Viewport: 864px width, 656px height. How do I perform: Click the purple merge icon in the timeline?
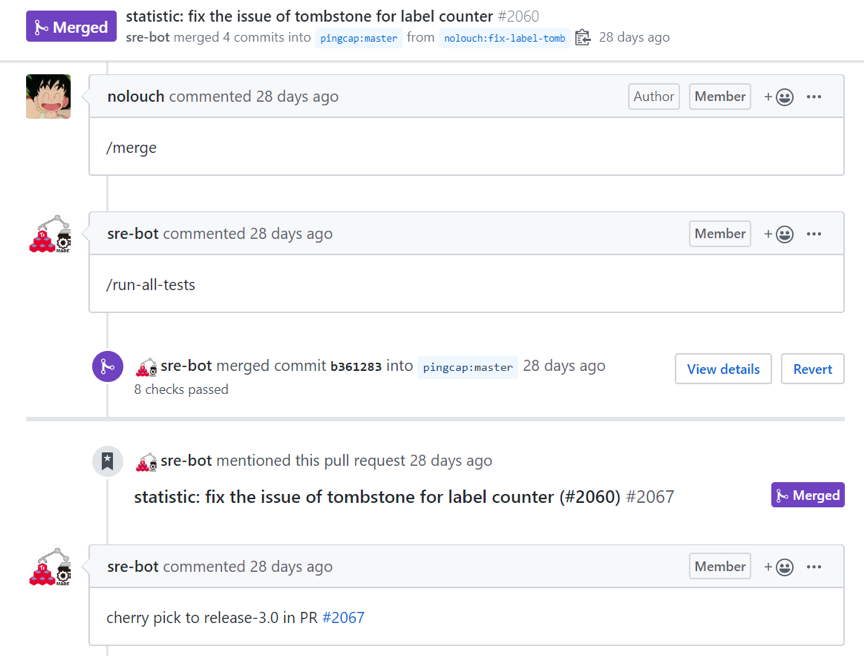pos(107,366)
